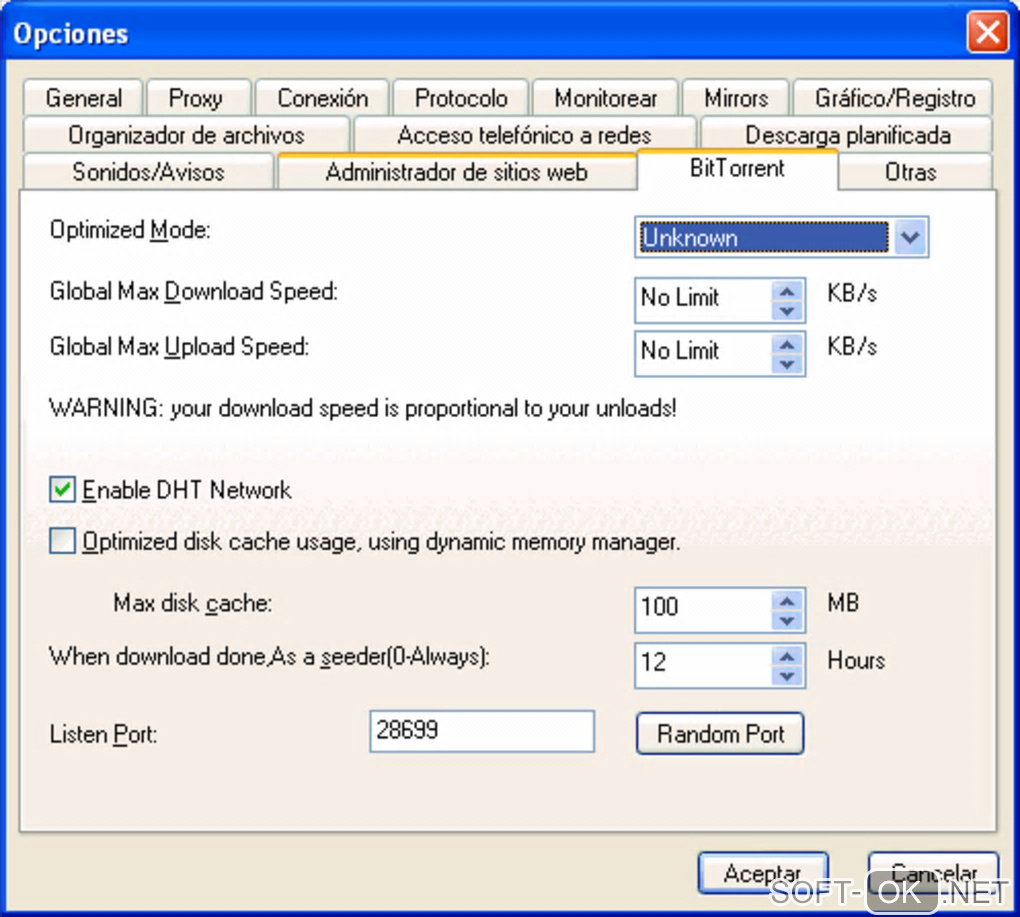The height and width of the screenshot is (917, 1020).
Task: Click the WARNING download speed text
Action: [363, 408]
